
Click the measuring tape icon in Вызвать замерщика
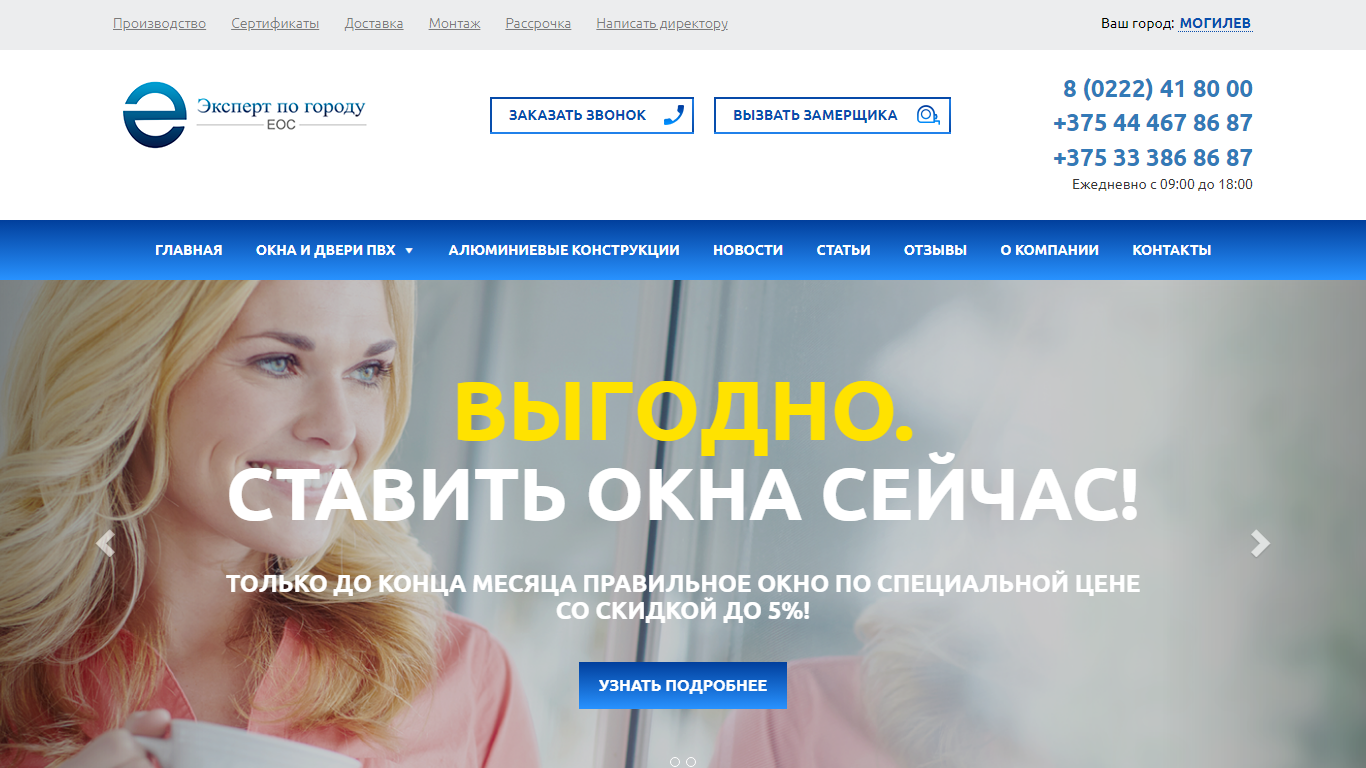(929, 115)
